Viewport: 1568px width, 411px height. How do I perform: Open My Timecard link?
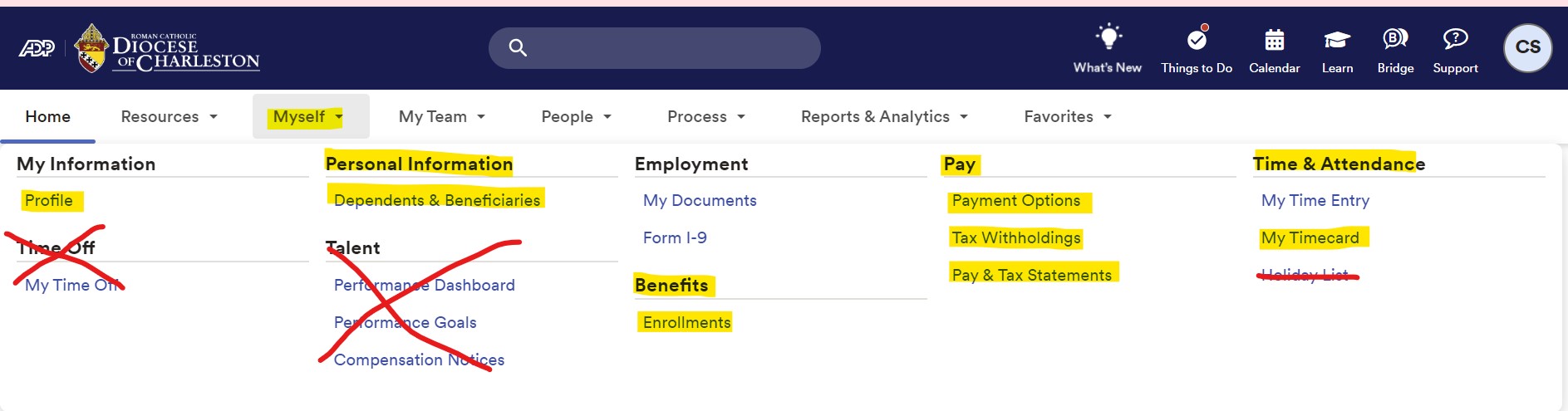coord(1310,237)
